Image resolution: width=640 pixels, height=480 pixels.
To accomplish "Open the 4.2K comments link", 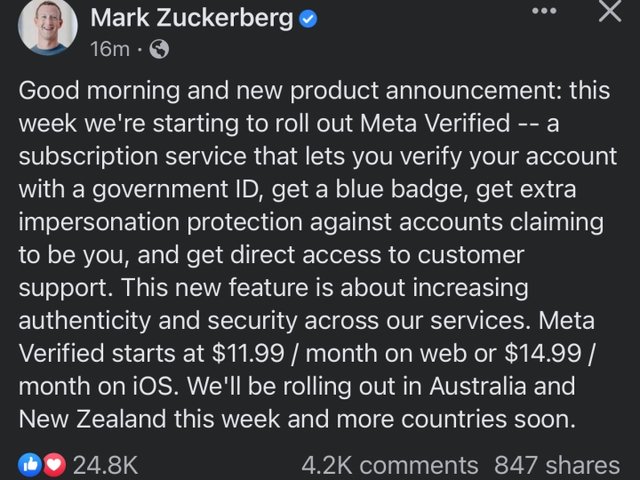I will (x=389, y=464).
